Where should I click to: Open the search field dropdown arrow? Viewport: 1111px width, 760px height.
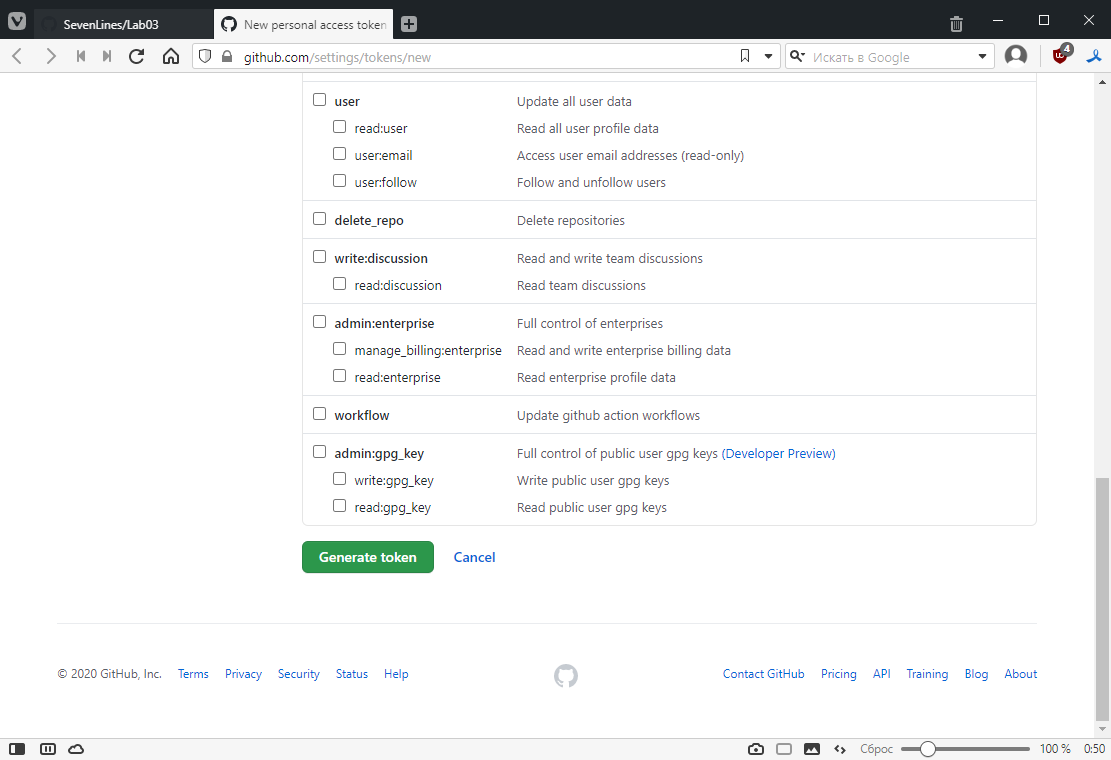(982, 56)
